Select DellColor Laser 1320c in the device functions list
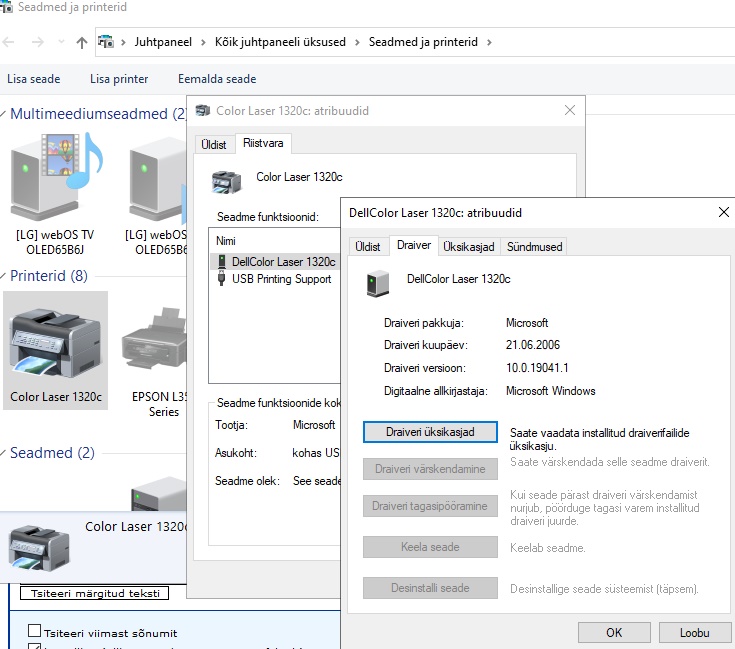 click(x=283, y=262)
